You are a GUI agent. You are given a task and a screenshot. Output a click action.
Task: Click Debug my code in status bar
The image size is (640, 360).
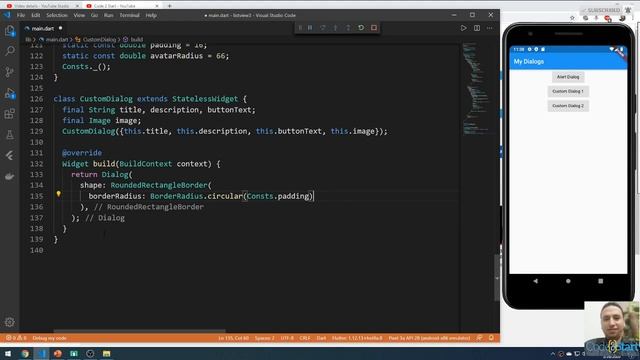tap(49, 338)
